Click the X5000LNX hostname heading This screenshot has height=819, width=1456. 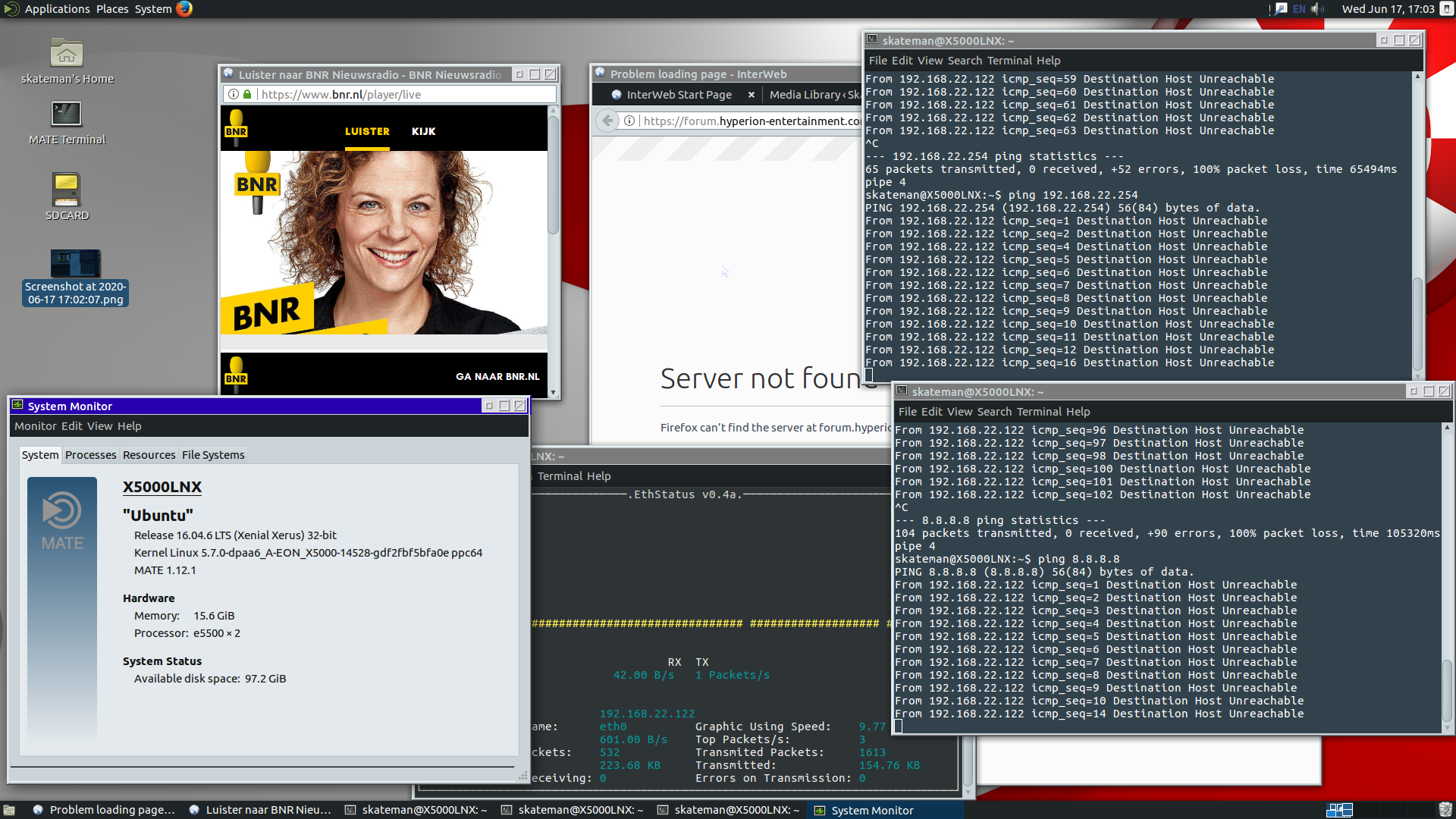point(162,487)
